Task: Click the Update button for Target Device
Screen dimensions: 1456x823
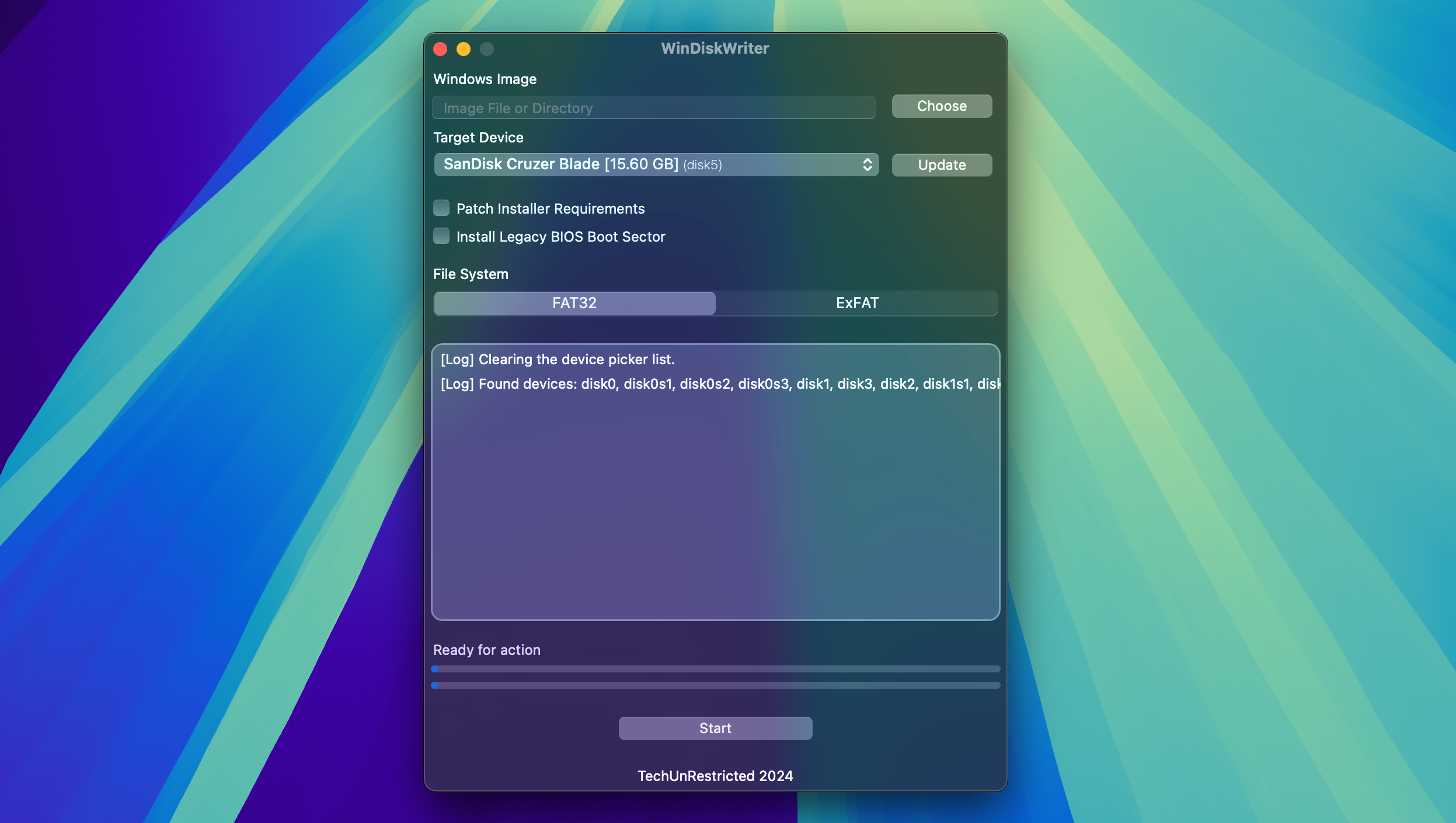Action: coord(941,165)
